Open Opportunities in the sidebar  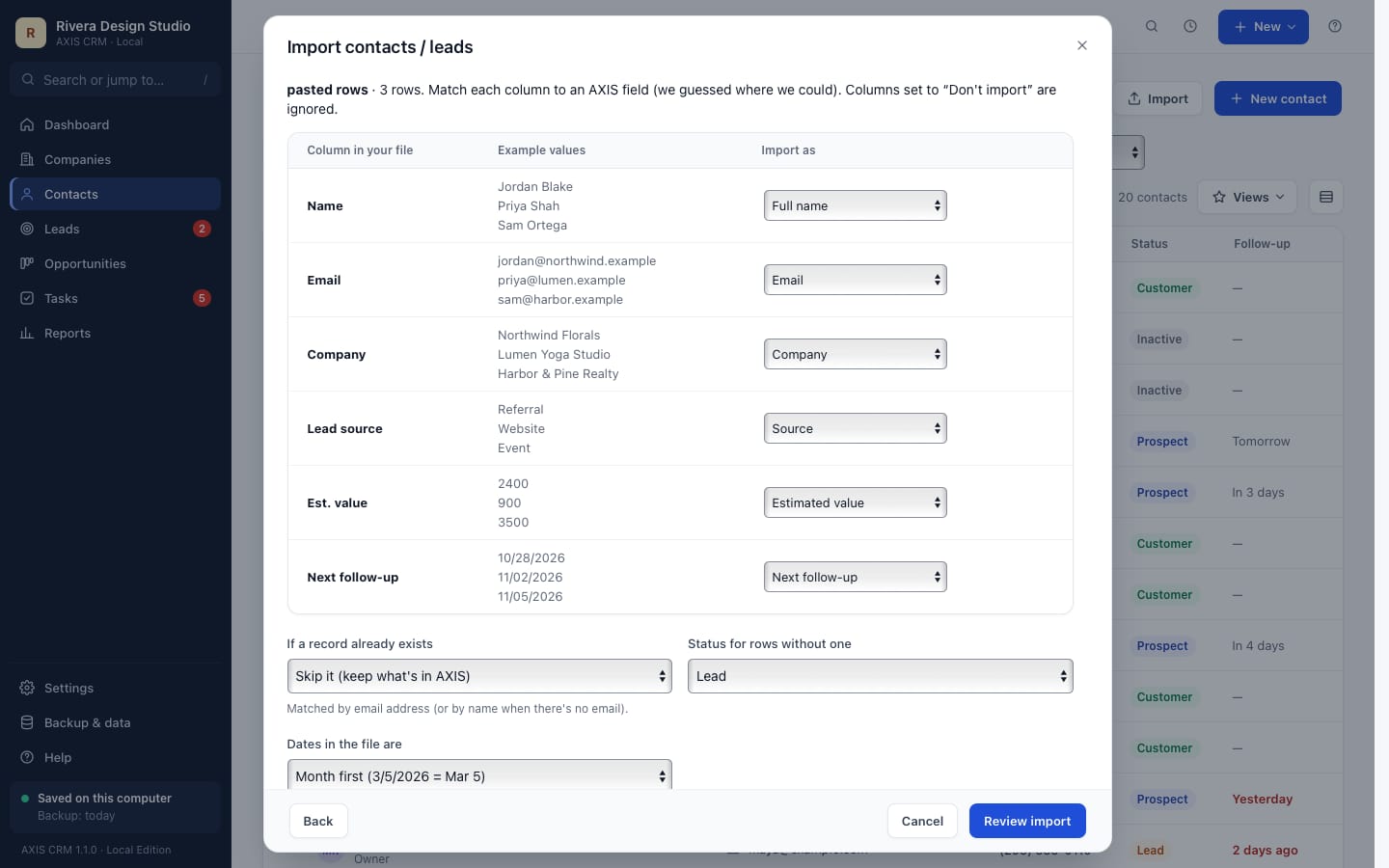point(116,263)
